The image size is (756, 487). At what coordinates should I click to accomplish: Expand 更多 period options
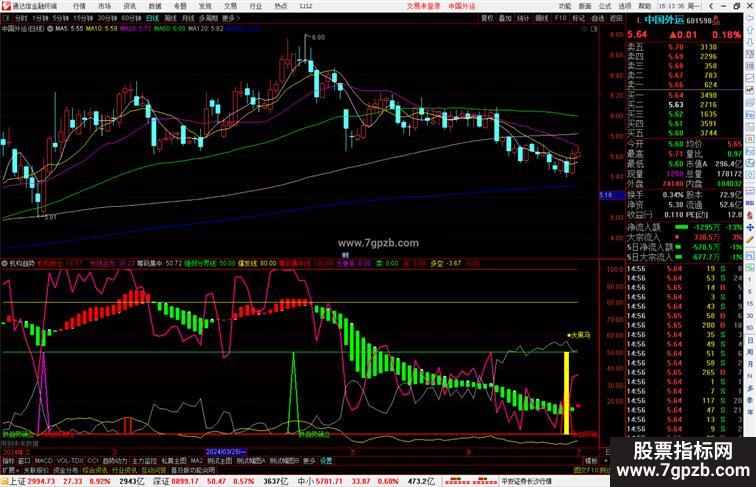coord(231,18)
